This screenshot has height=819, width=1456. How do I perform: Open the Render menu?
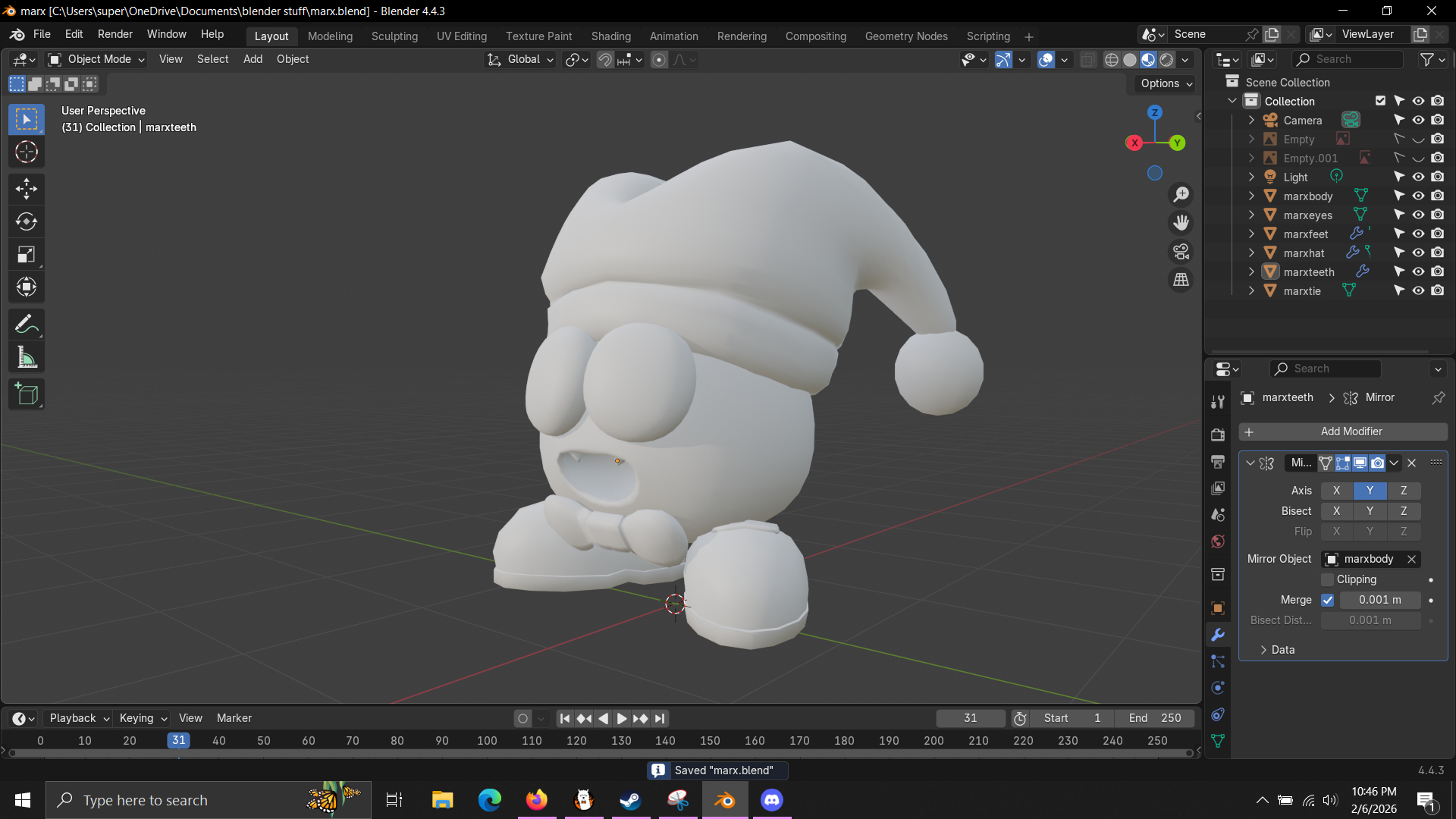click(x=115, y=34)
